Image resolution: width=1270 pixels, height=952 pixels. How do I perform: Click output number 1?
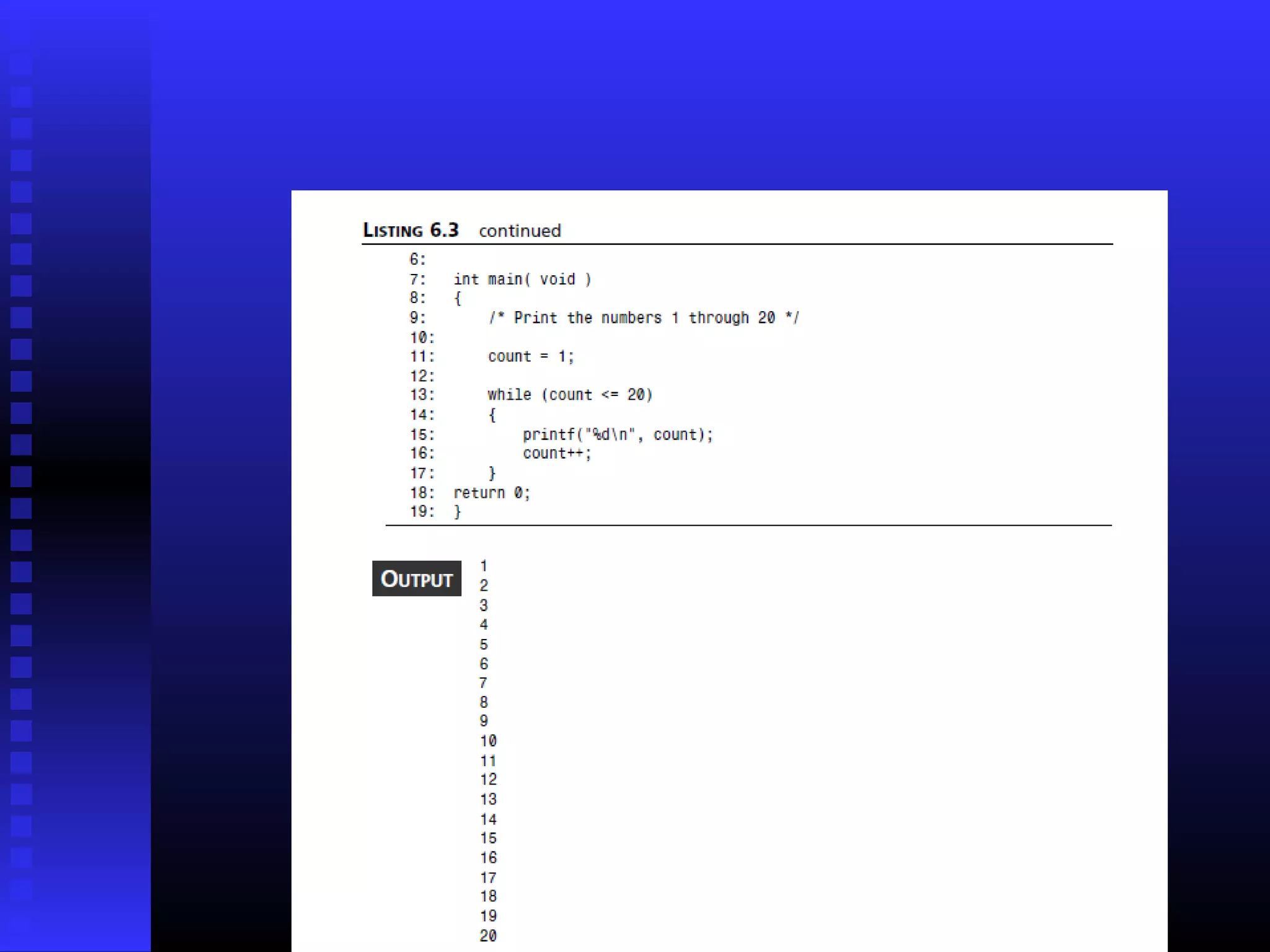coord(484,566)
